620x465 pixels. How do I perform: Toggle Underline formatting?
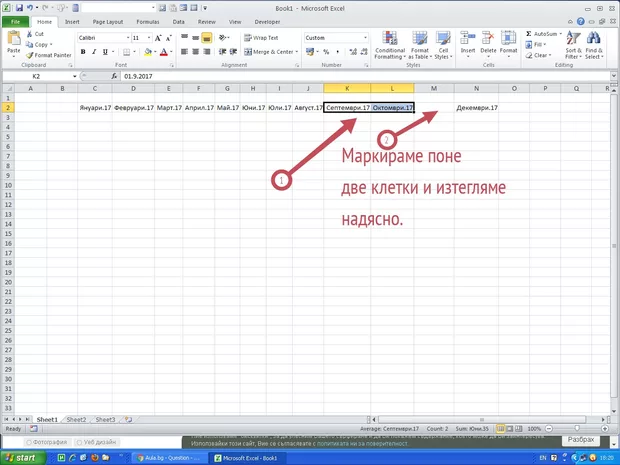[105, 52]
